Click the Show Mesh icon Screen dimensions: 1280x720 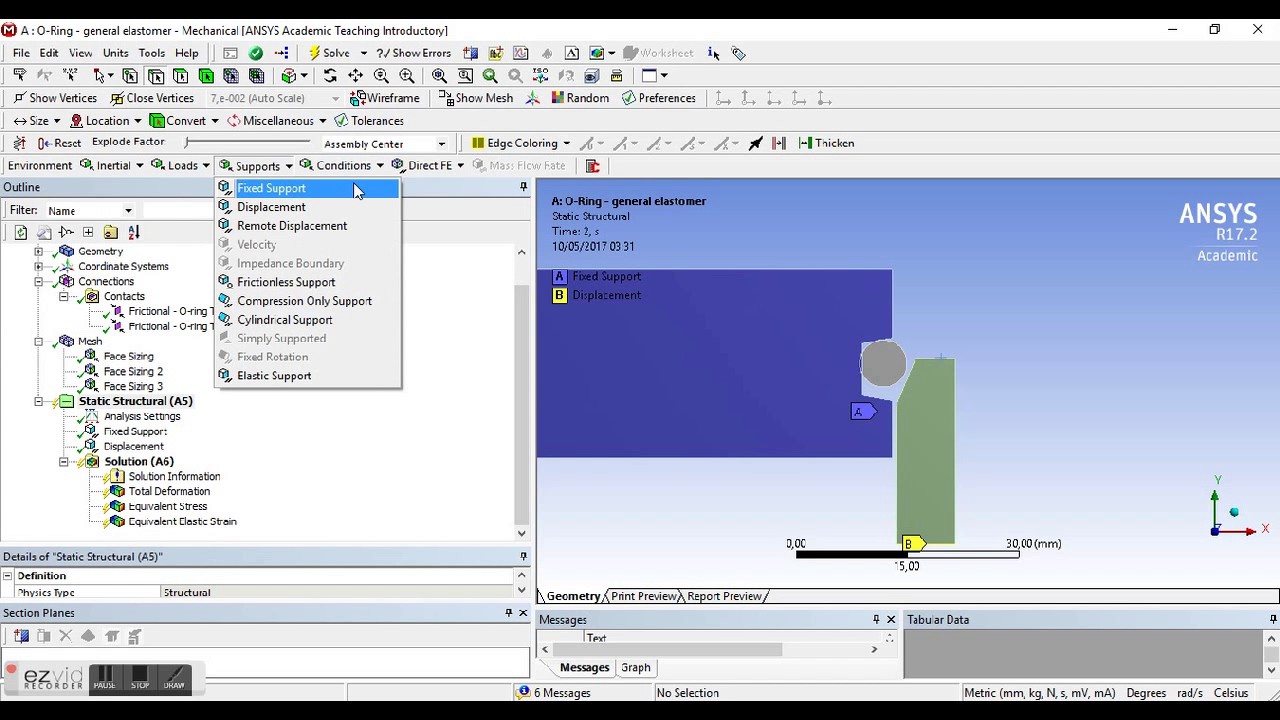[x=476, y=98]
